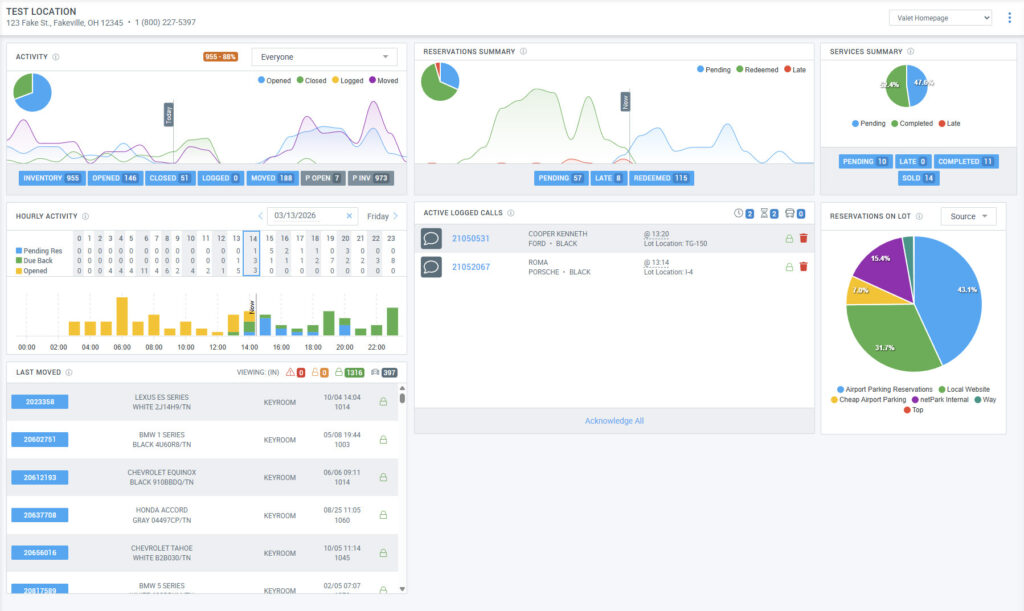Screen dimensions: 1024x611
Task: Click chat icon for call 21052067
Action: (x=431, y=267)
